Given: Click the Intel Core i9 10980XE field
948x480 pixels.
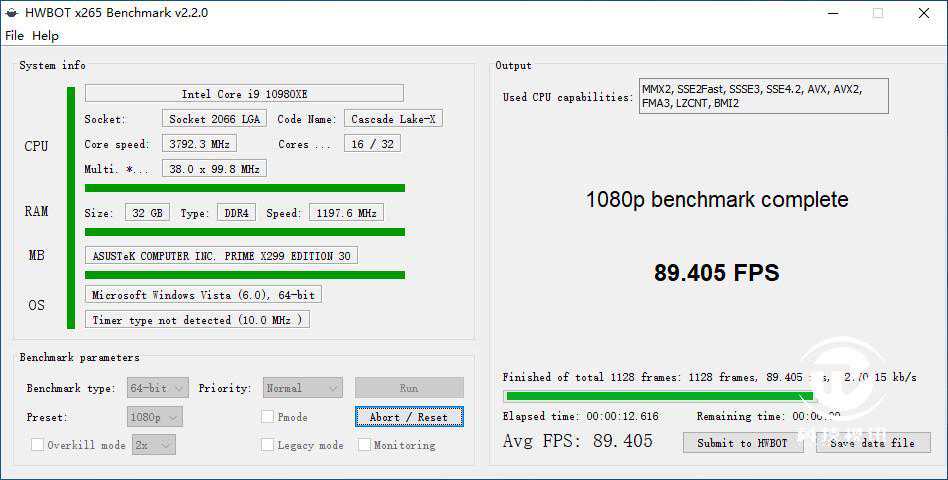Looking at the screenshot, I should (244, 94).
